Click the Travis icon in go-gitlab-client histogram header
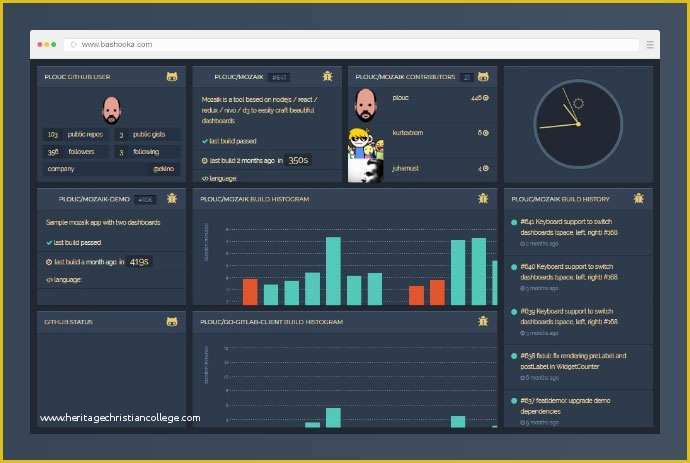The width and height of the screenshot is (690, 463). pos(483,321)
